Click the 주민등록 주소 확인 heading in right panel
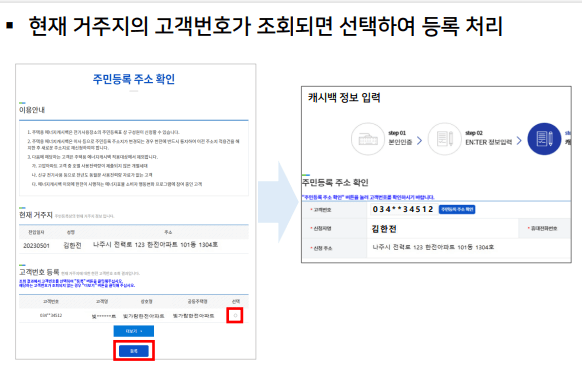 335,183
